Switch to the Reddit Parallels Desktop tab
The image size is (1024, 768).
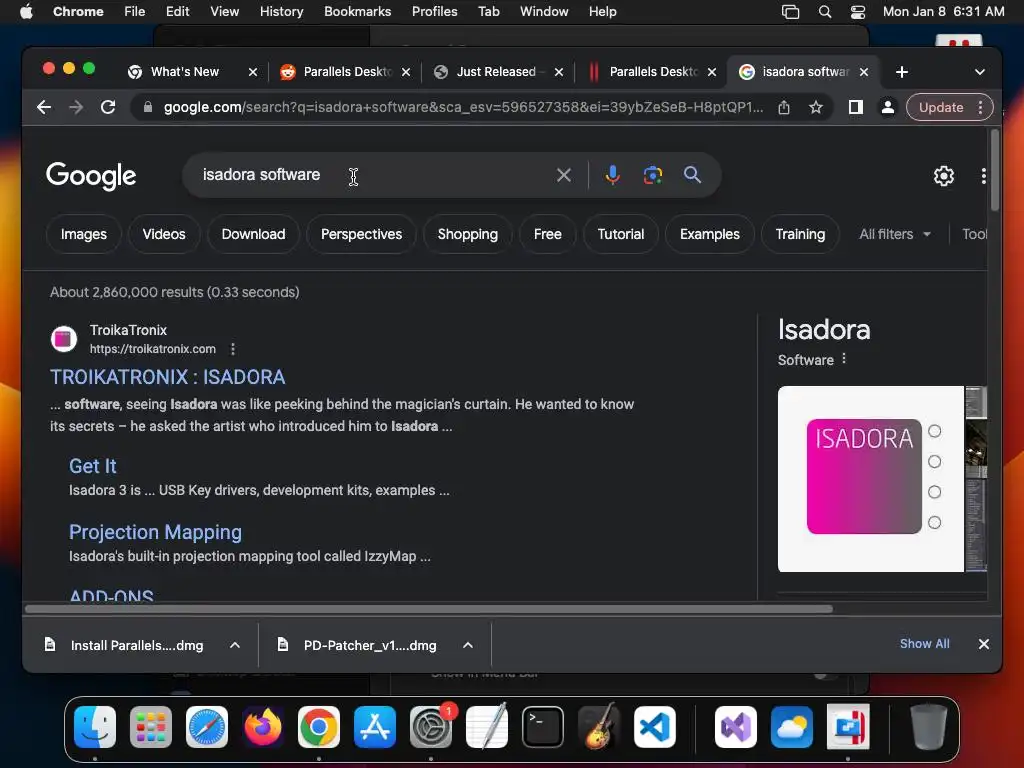(x=347, y=72)
